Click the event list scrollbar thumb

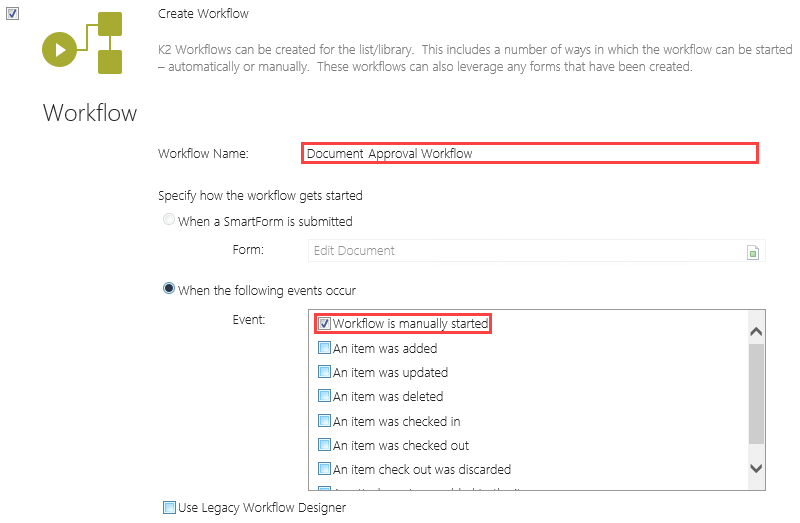pyautogui.click(x=756, y=393)
